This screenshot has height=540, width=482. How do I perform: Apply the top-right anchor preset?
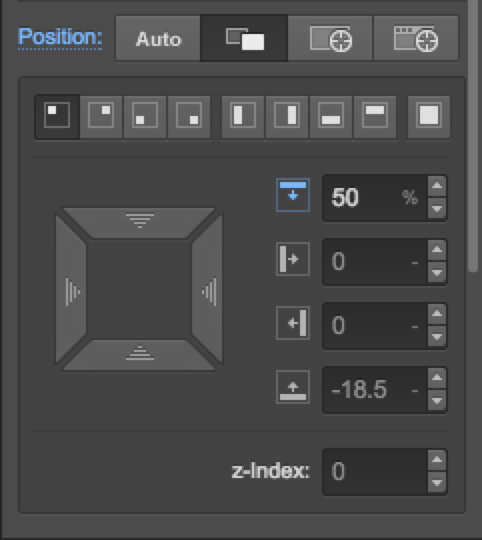101,117
